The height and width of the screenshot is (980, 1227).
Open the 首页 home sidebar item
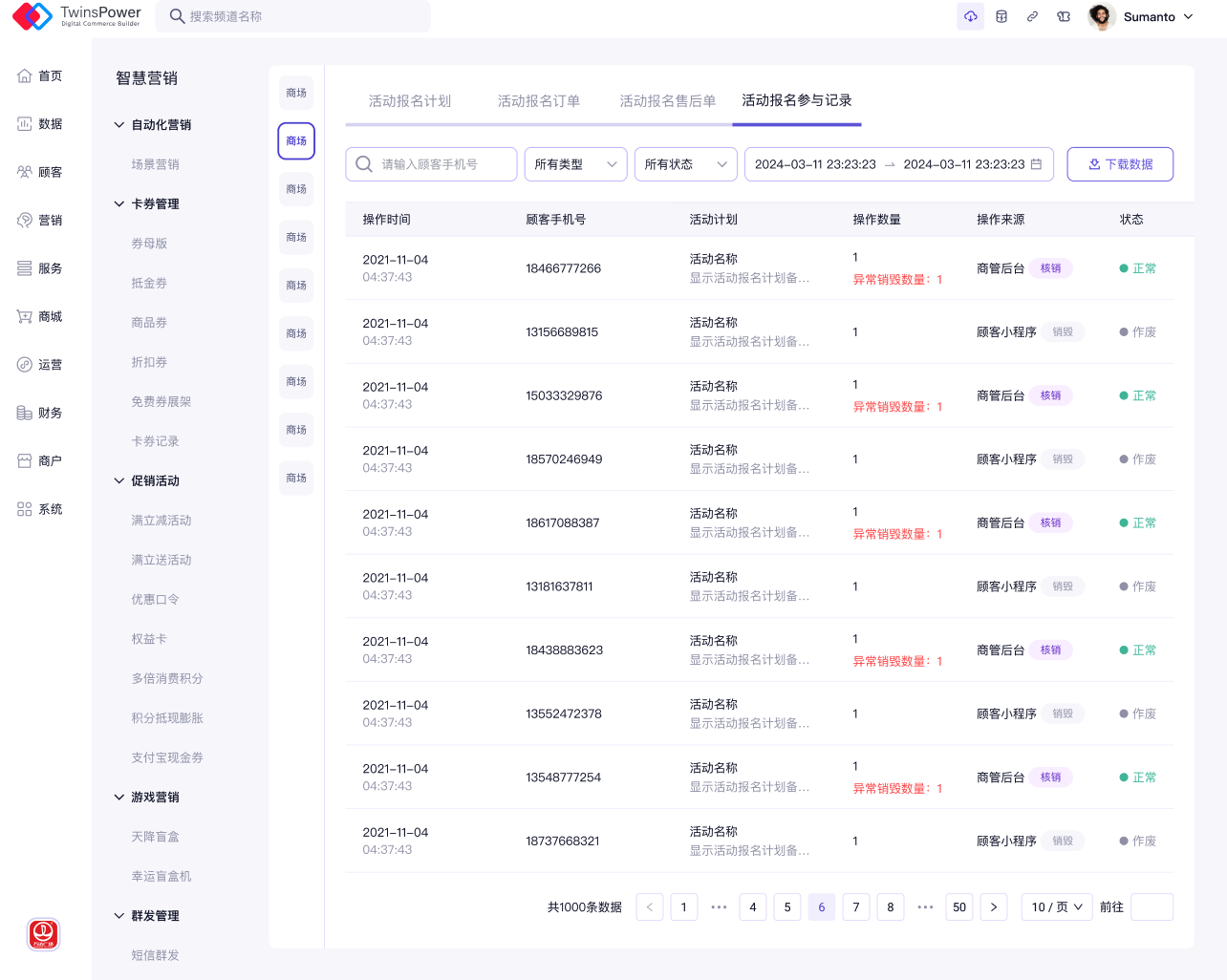(40, 76)
